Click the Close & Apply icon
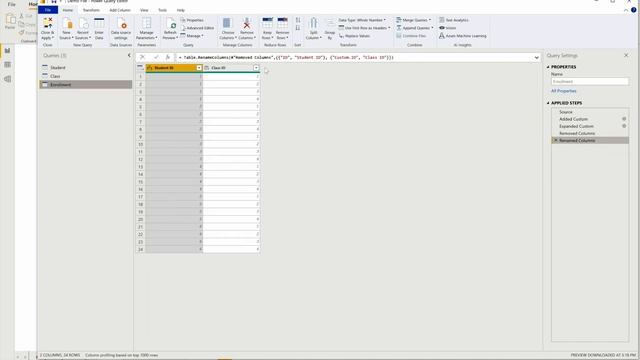 (x=48, y=29)
